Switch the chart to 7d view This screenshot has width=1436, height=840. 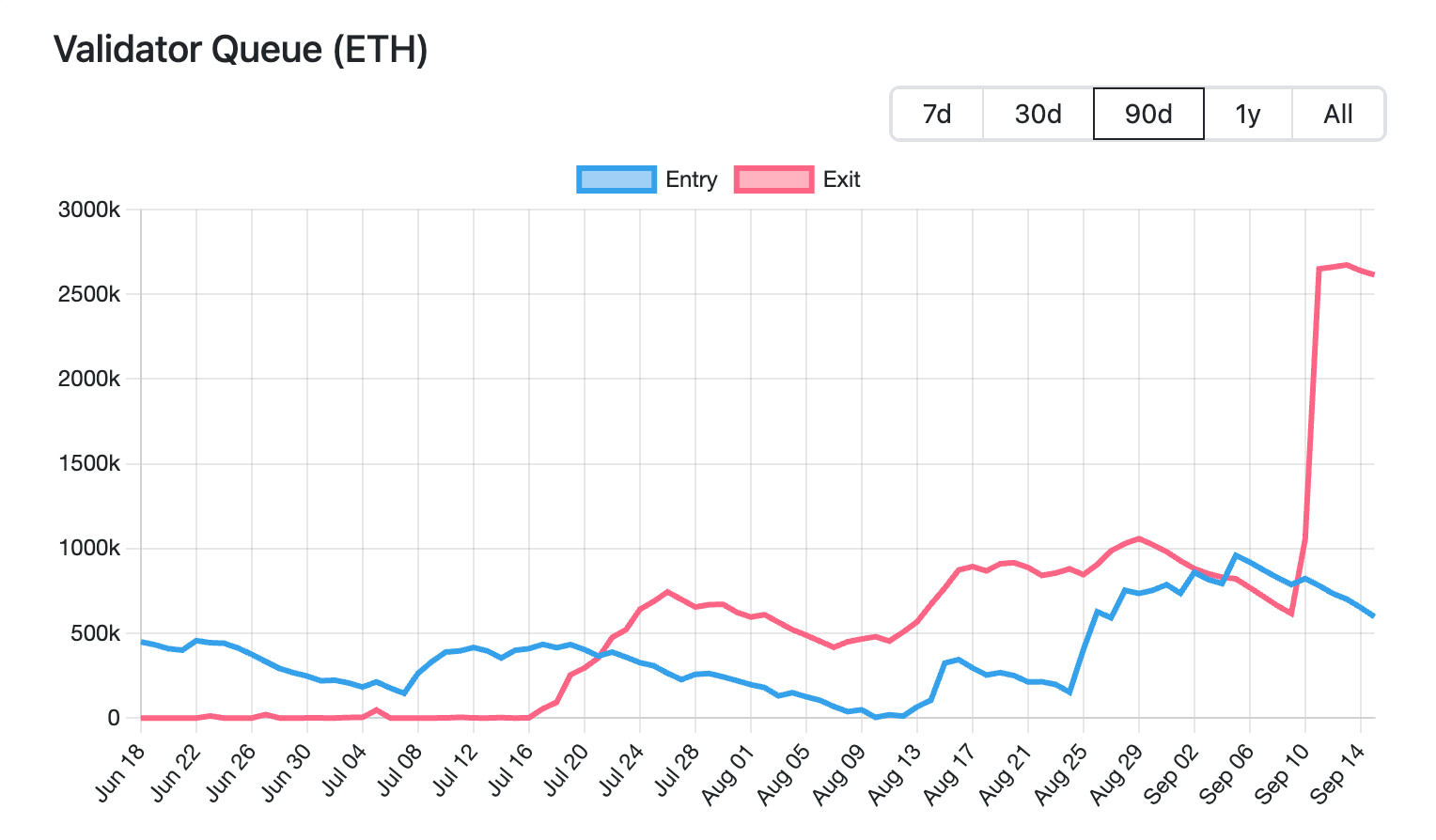pos(937,114)
